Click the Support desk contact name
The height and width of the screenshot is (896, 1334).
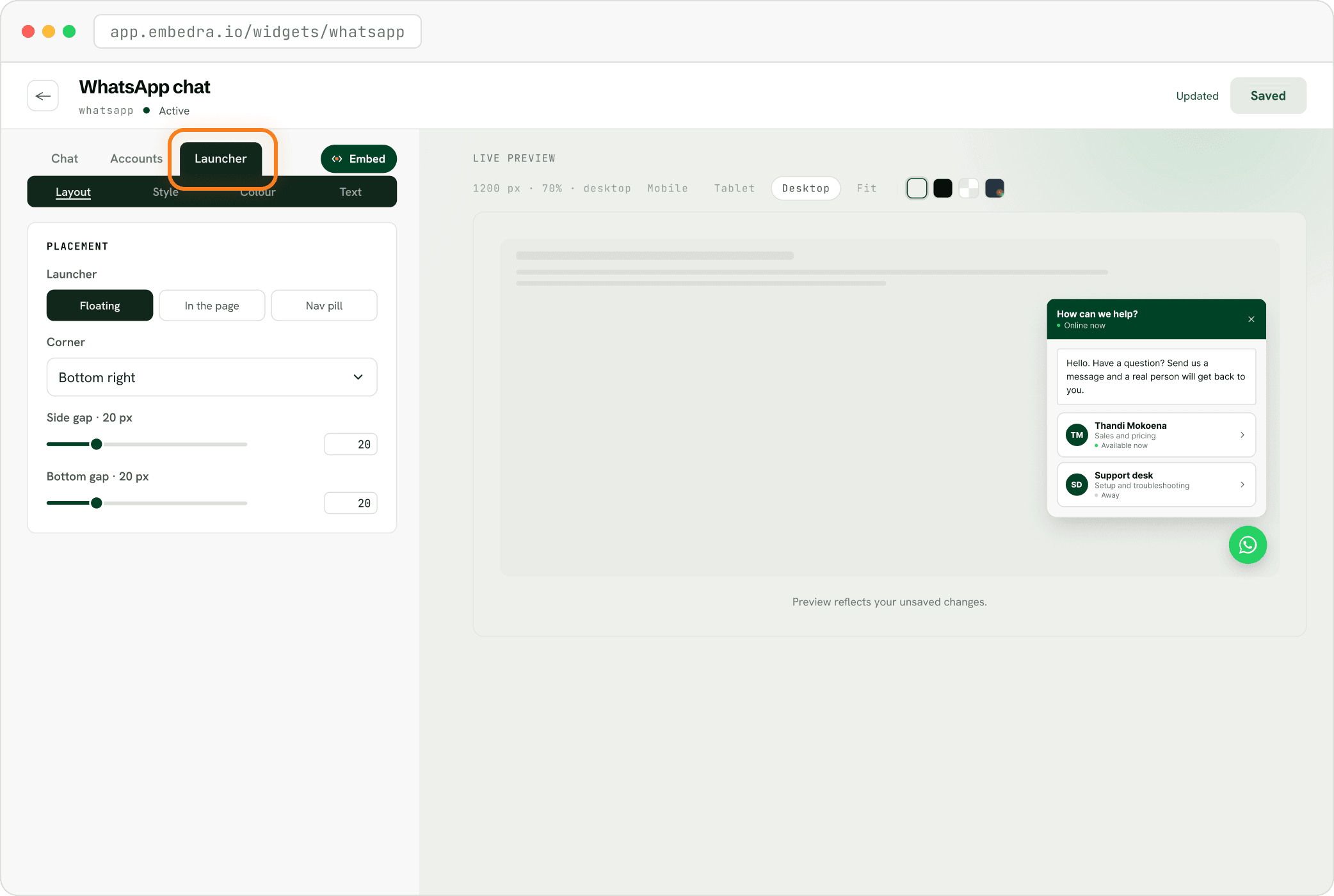point(1123,476)
